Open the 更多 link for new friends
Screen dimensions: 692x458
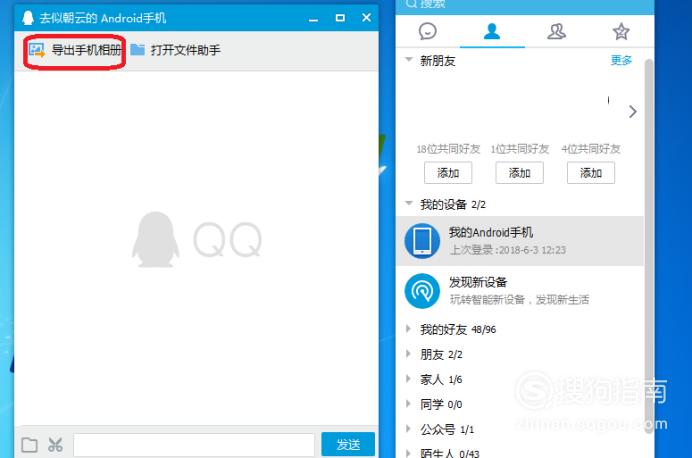pos(621,60)
